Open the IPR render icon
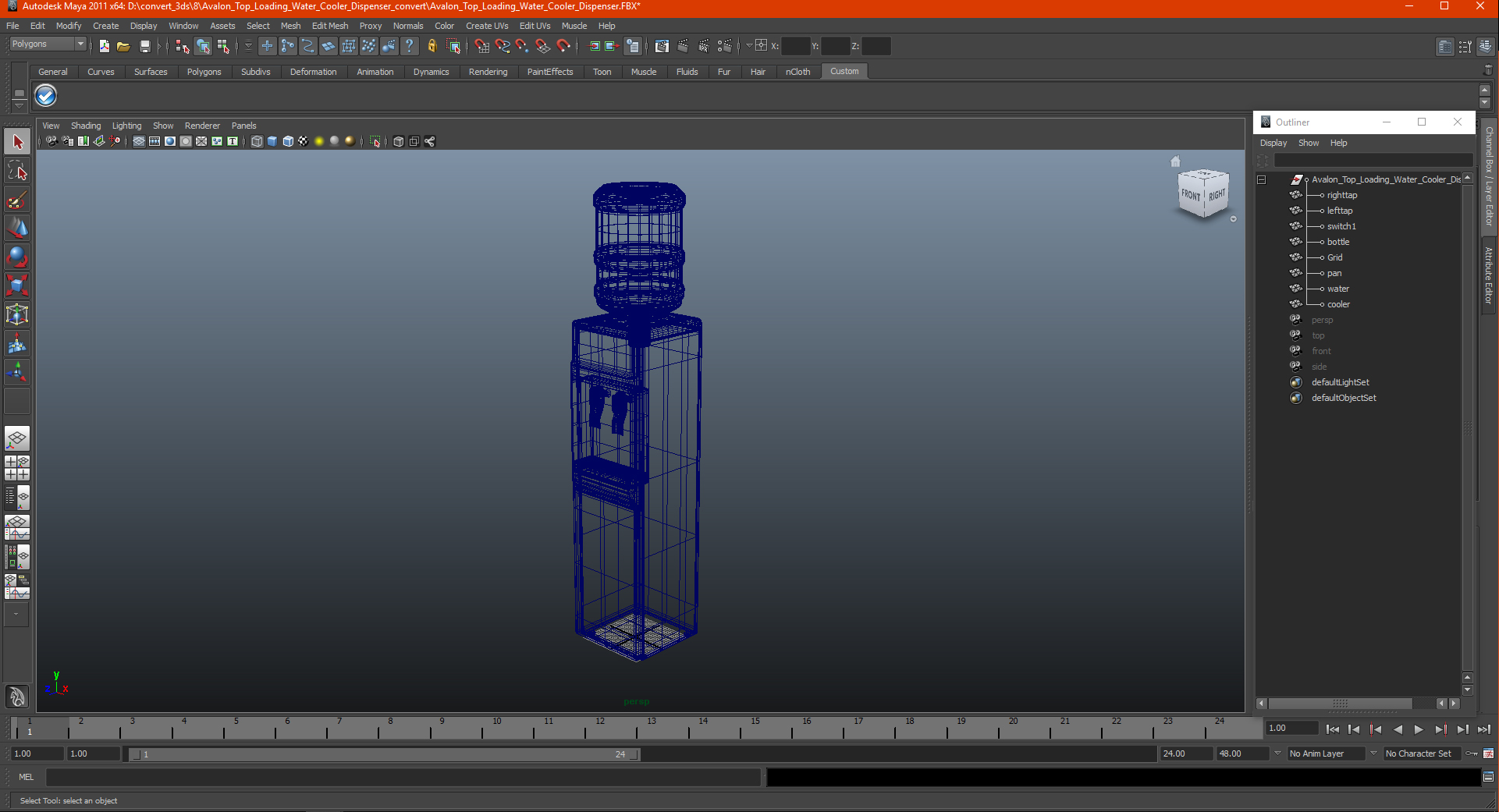1499x812 pixels. tap(703, 46)
